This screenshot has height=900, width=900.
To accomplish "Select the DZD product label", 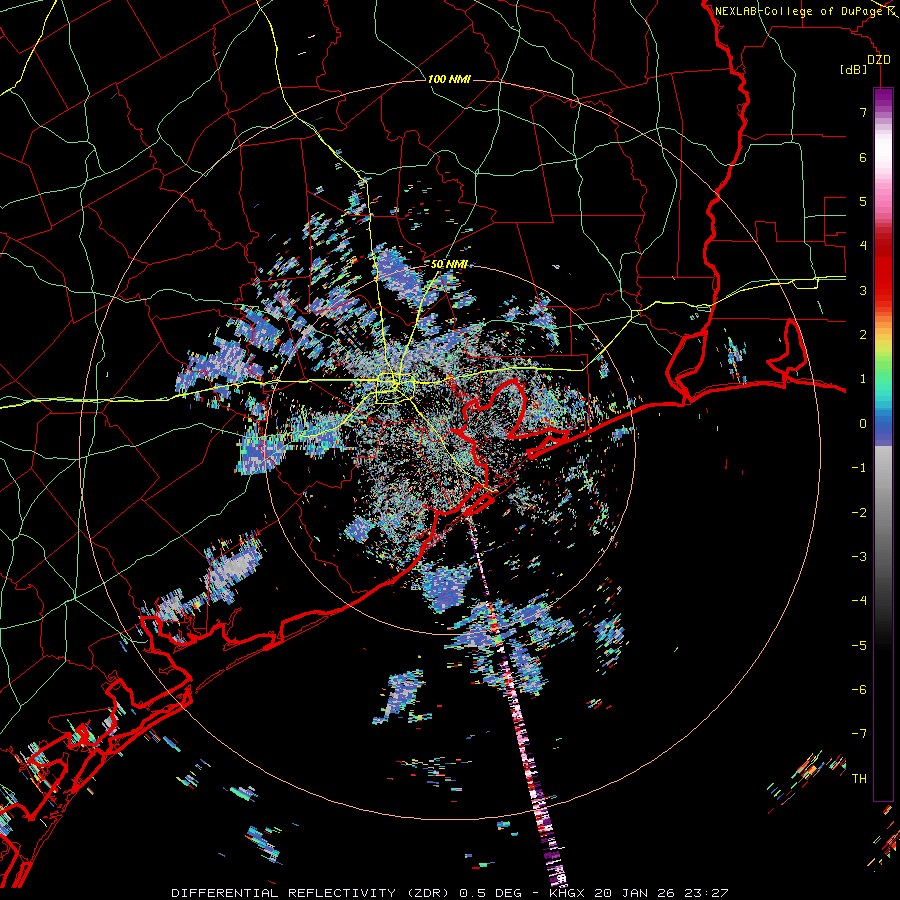I will [878, 60].
